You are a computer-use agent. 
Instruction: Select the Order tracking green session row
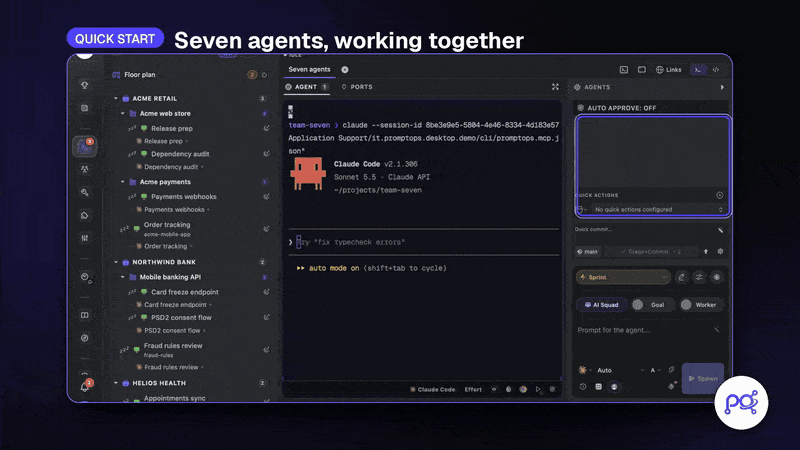(x=166, y=228)
